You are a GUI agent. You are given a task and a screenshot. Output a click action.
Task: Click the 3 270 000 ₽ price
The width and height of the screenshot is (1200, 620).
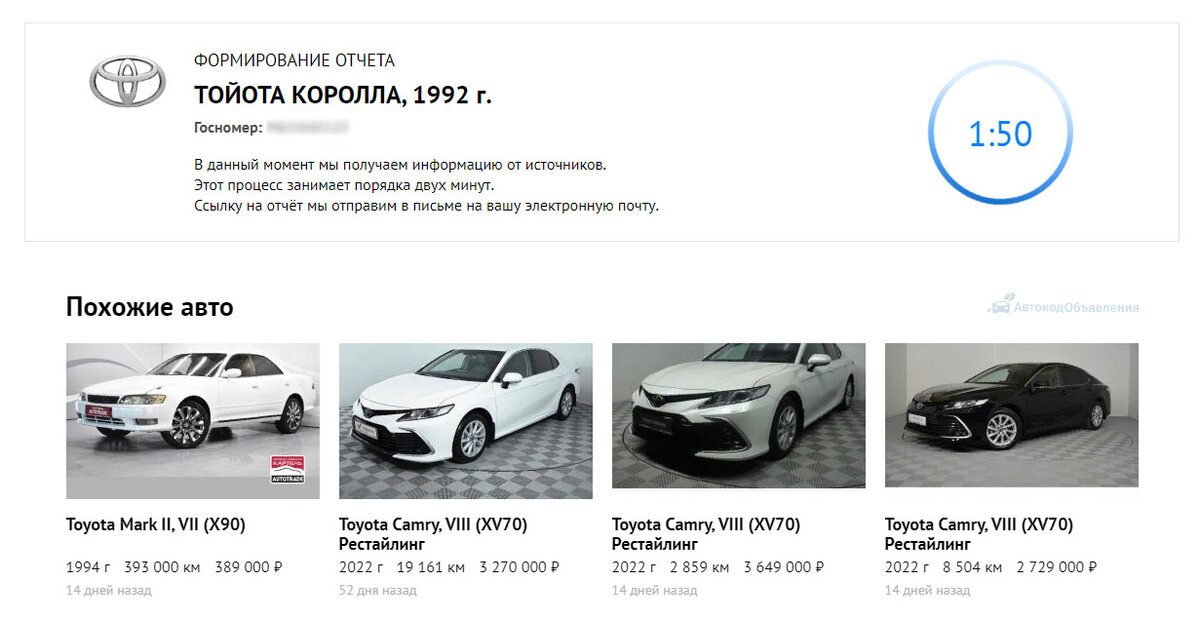(x=520, y=567)
